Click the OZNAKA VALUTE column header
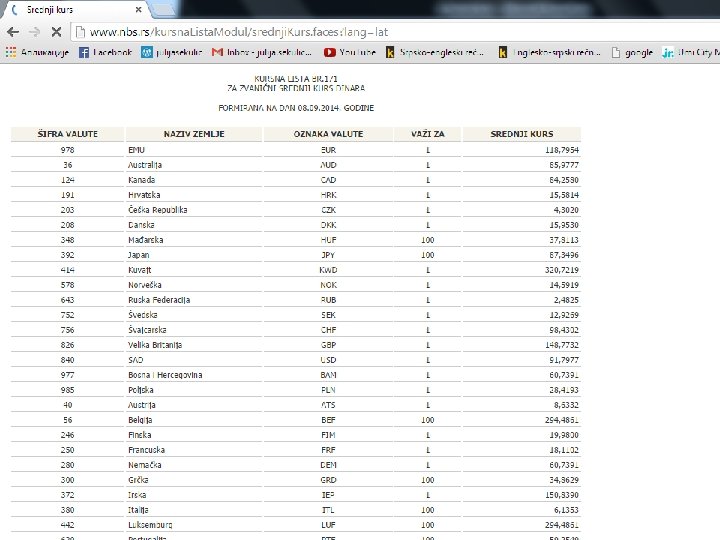 (328, 134)
